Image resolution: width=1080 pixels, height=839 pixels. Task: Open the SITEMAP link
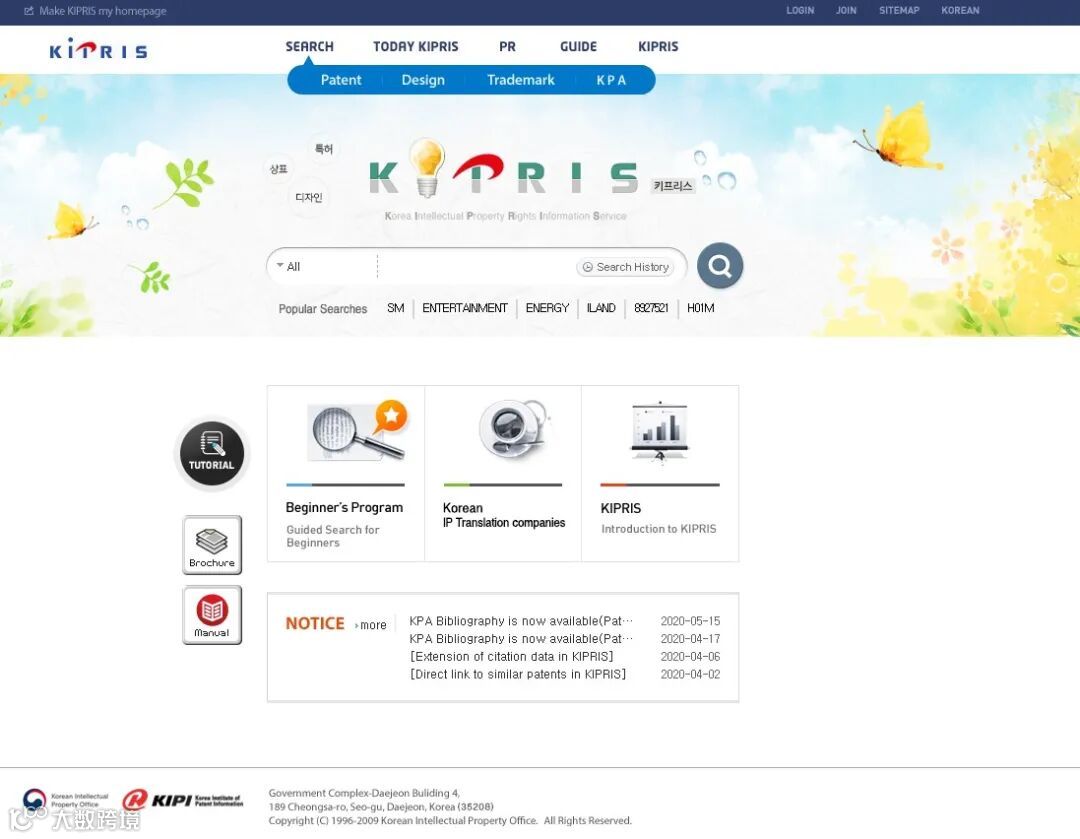[x=899, y=10]
